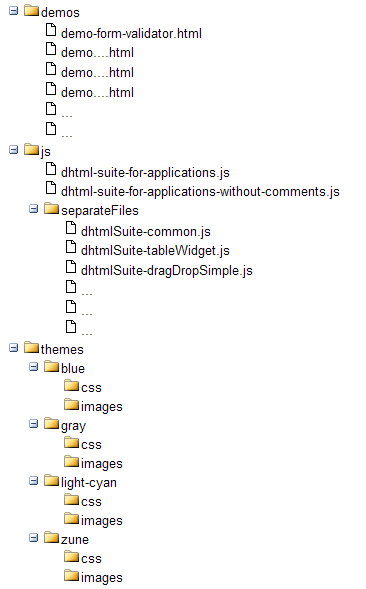Click the file icon for demo-form-validator.html

51,30
